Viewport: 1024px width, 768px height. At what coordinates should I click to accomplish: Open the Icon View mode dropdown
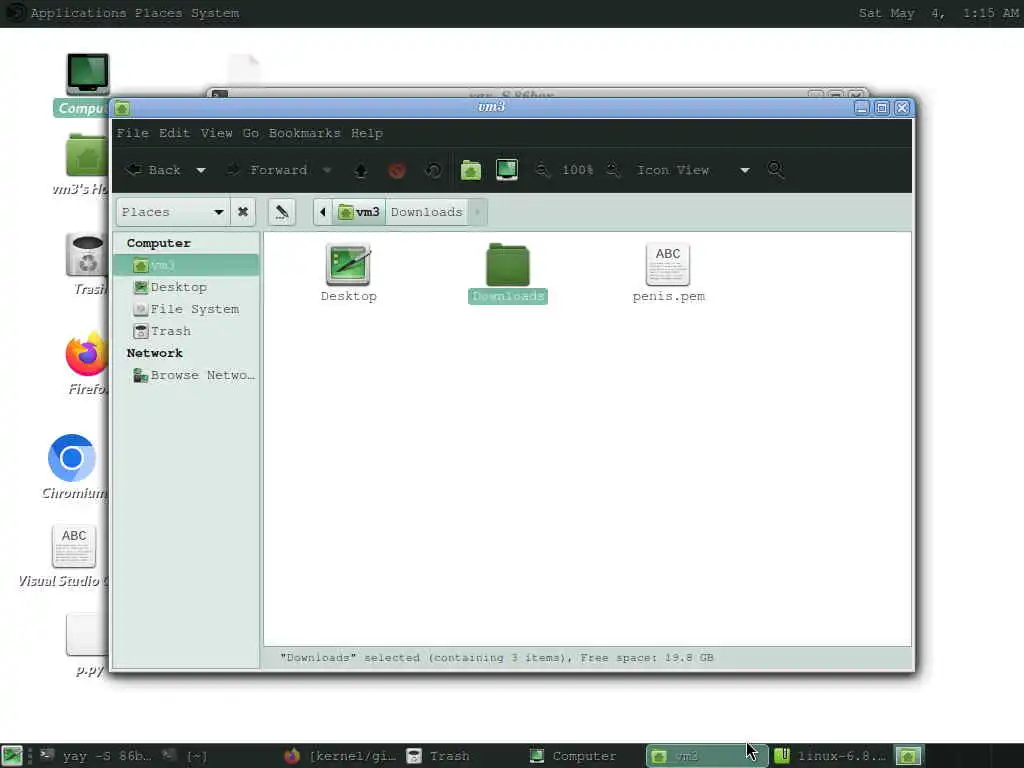pos(693,170)
